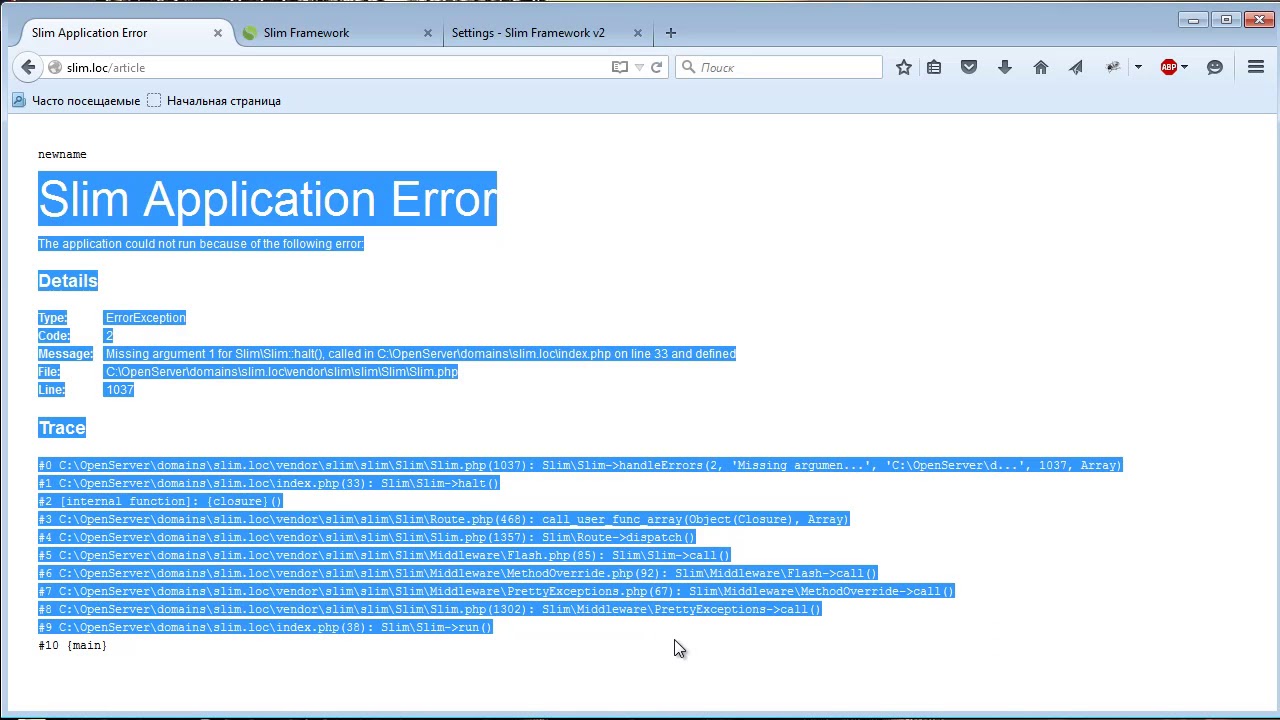Click trace line #1 index.php(33) halt

268,483
